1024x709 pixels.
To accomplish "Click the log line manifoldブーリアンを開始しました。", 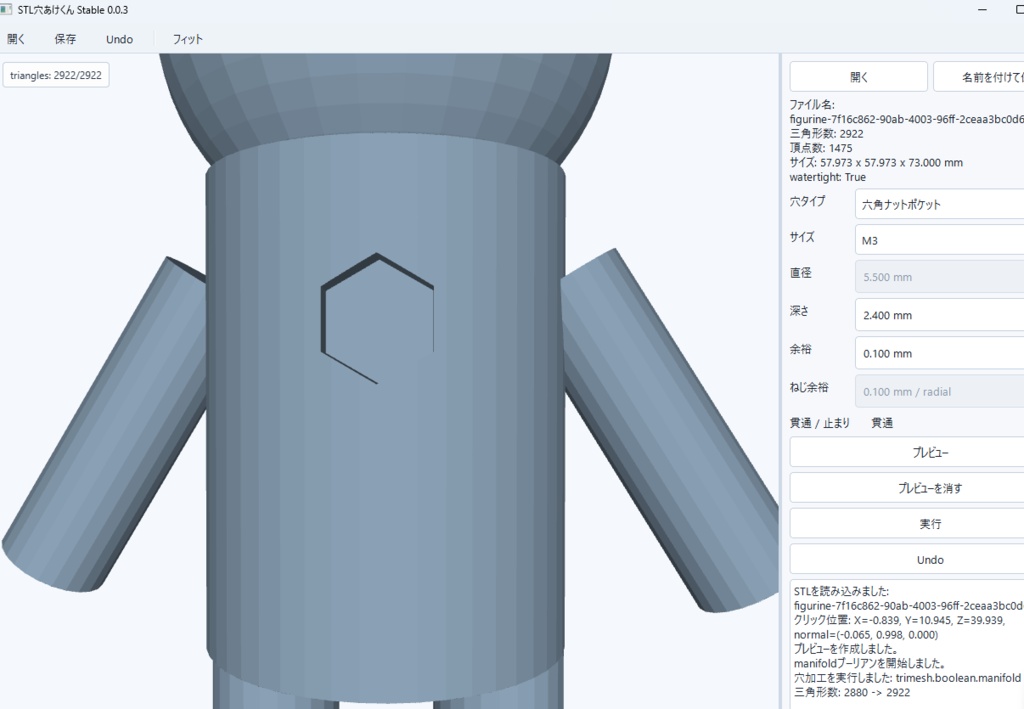I will 869,663.
